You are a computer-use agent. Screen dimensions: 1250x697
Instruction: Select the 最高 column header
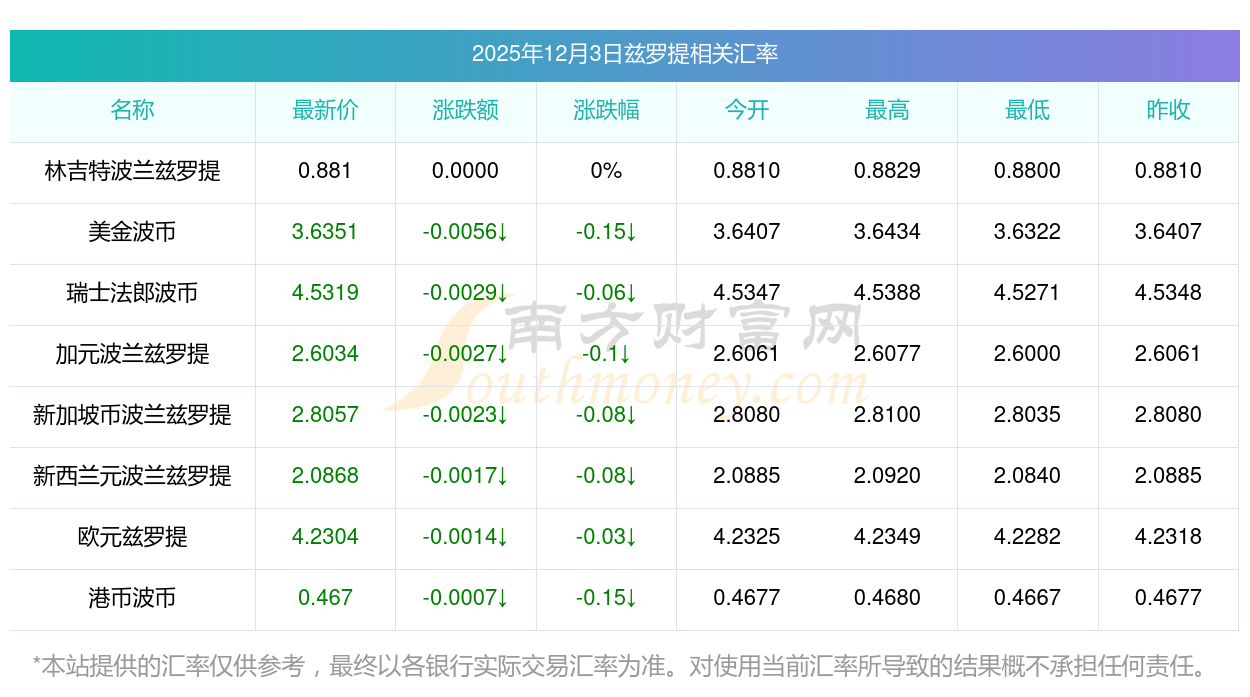coord(887,110)
